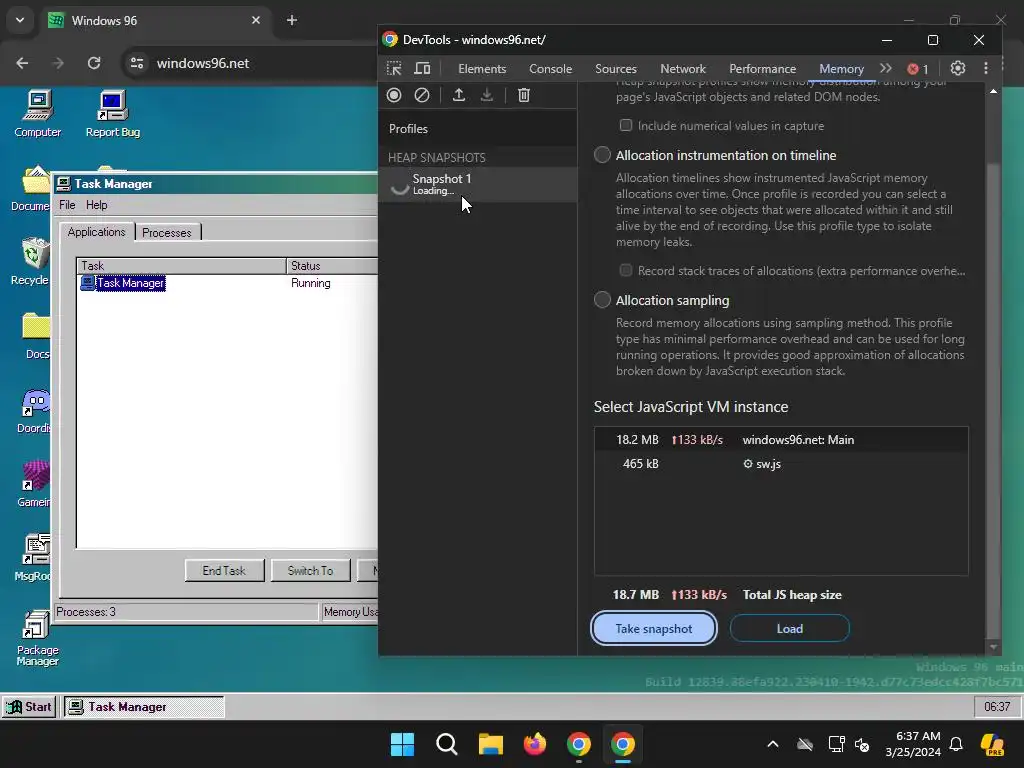1024x768 pixels.
Task: Open a new browser tab with plus
Action: 292,20
